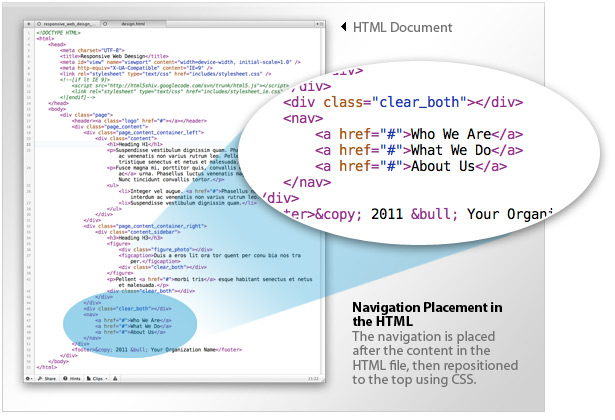The height and width of the screenshot is (420, 615).
Task: Click the 21:22 cursor position indicator
Action: [313, 379]
